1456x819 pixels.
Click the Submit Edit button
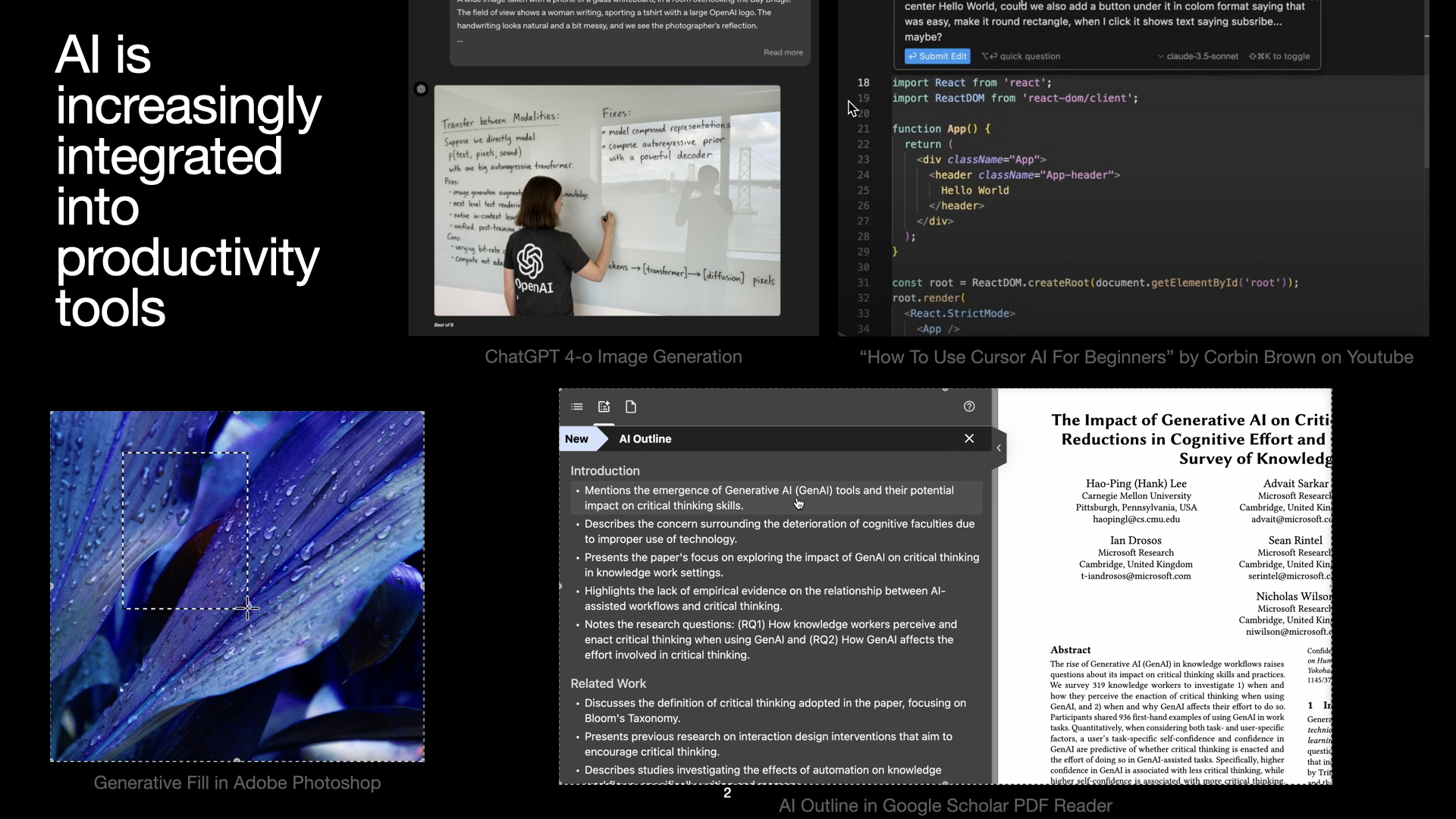938,56
